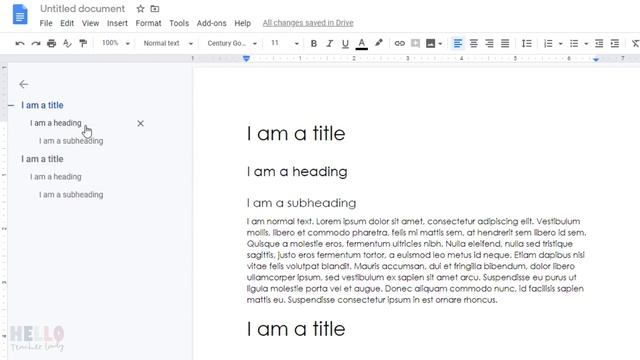
Task: Place cursor in 'I am a subheading' document text
Action: point(301,203)
